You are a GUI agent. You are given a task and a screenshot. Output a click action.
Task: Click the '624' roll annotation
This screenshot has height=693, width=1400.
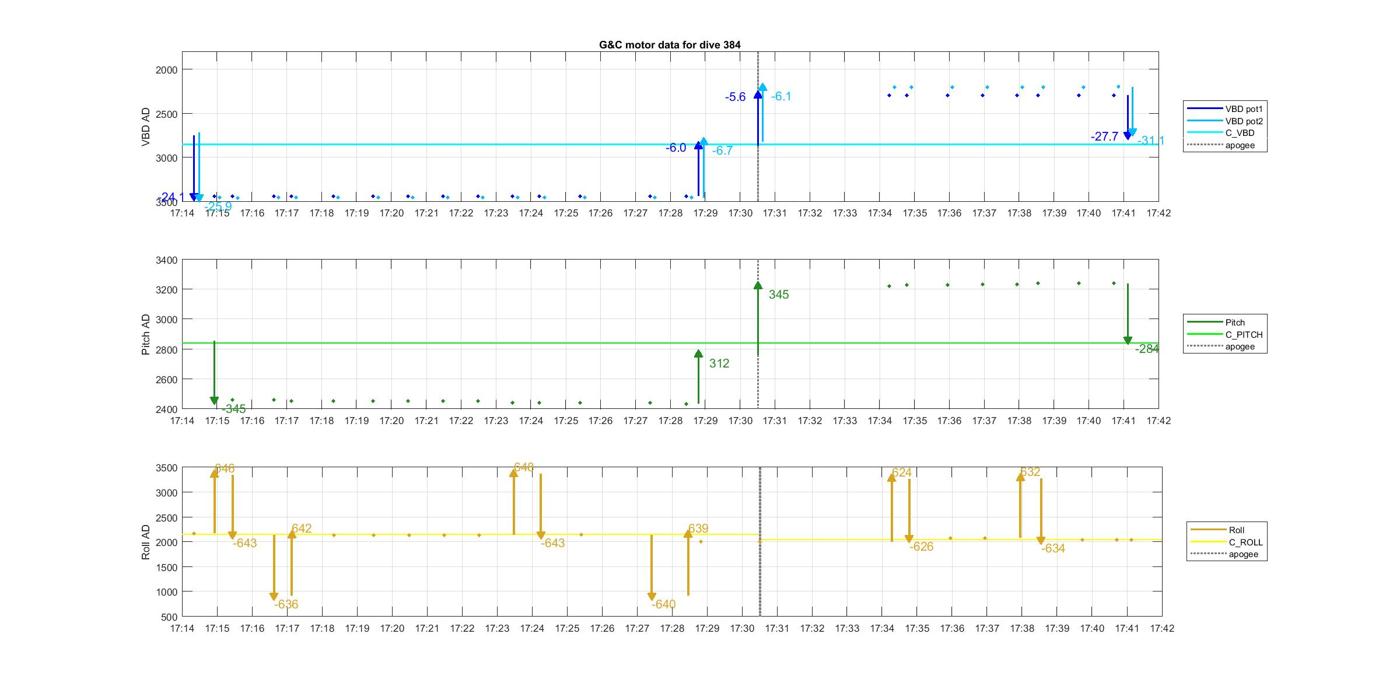pos(901,473)
